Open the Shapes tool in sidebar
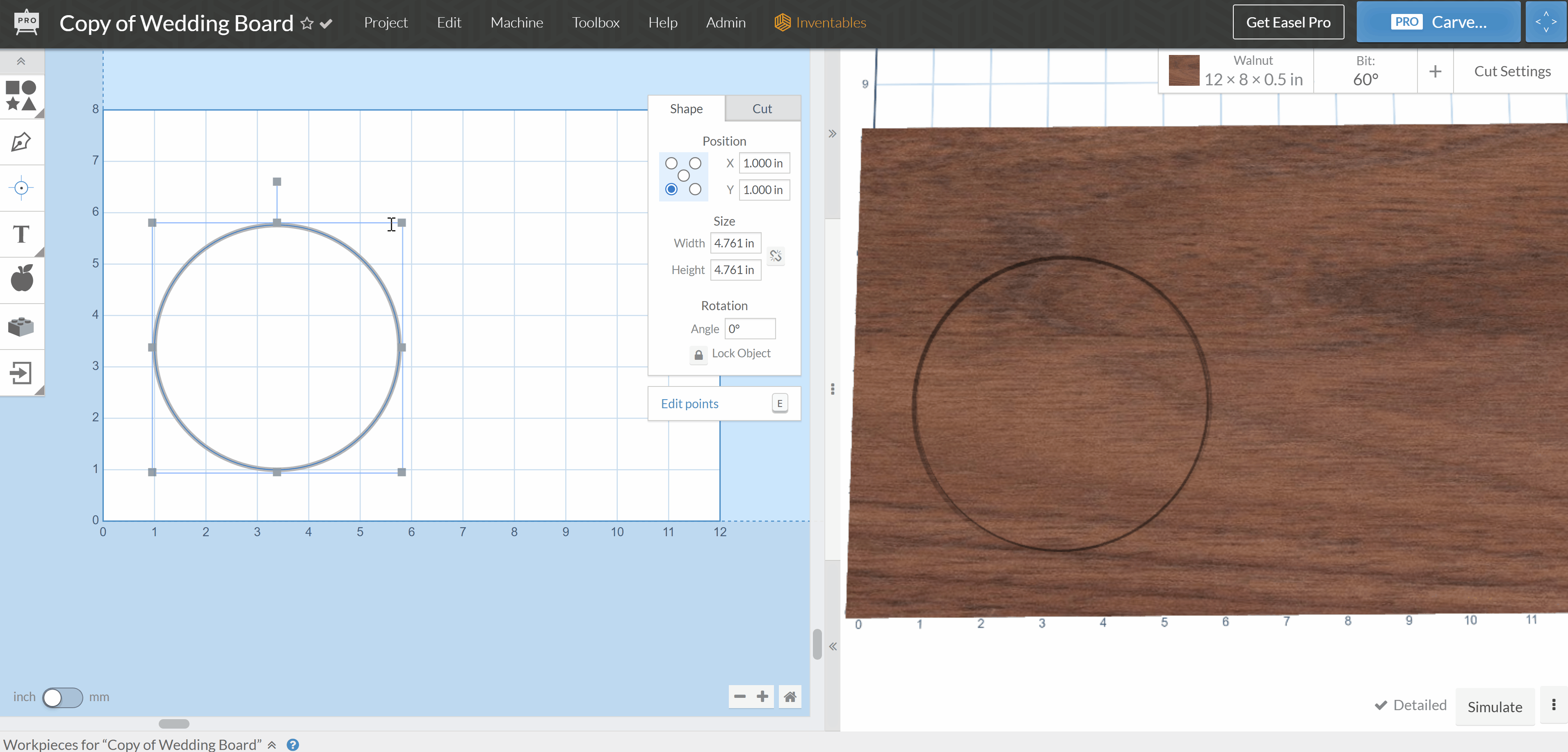Screen dimensions: 1568x752 [x=21, y=96]
